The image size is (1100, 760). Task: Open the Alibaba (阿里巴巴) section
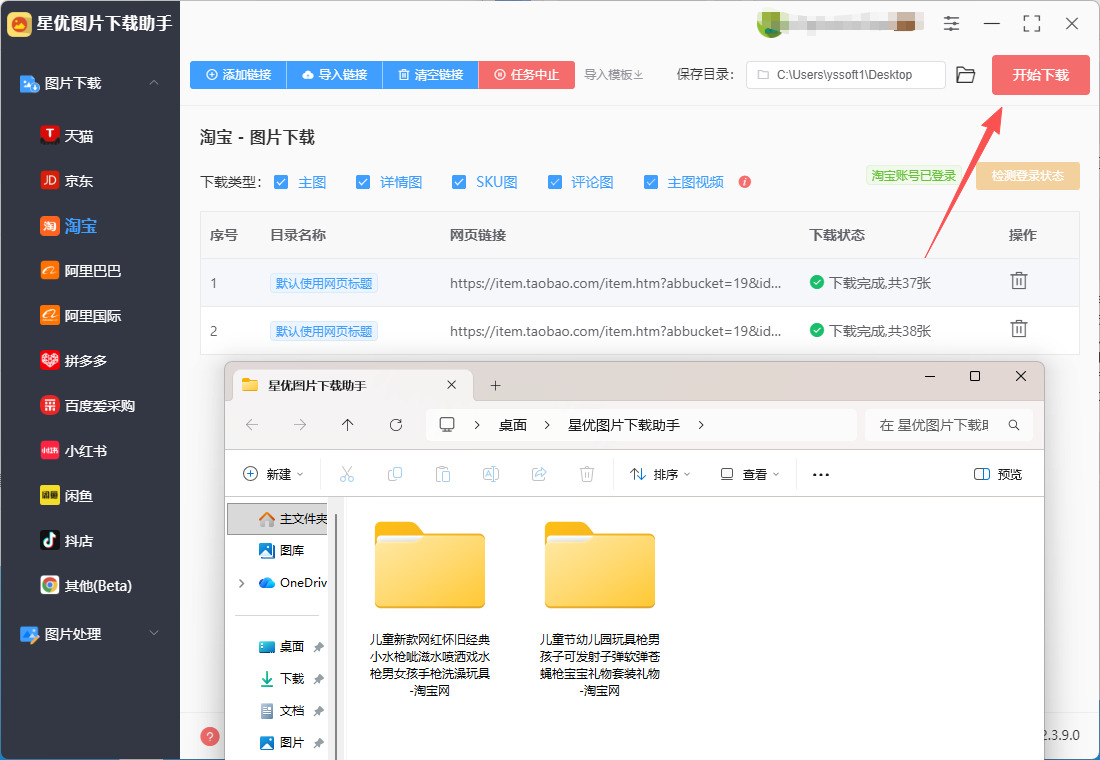point(81,270)
